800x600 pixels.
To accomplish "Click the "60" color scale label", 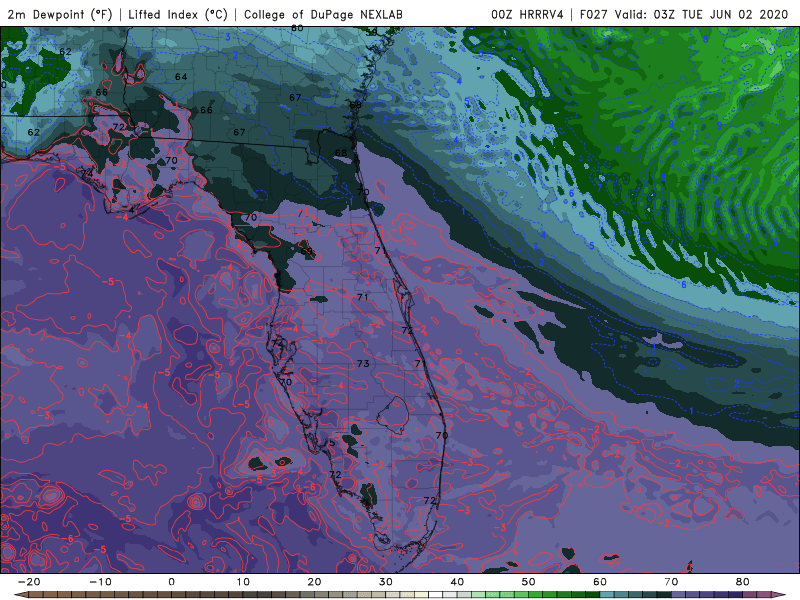I will coord(600,582).
